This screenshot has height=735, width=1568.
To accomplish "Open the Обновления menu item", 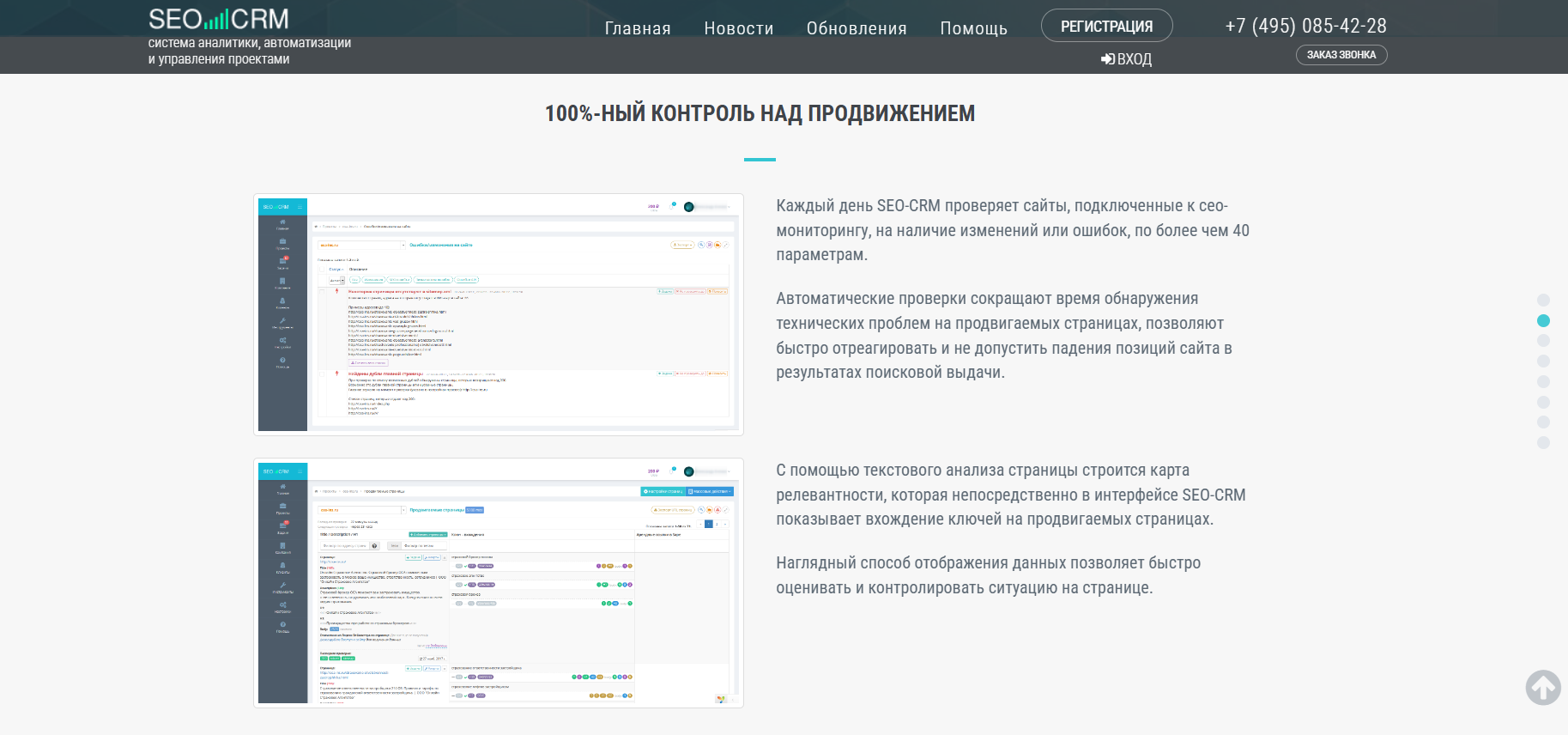I will click(856, 28).
